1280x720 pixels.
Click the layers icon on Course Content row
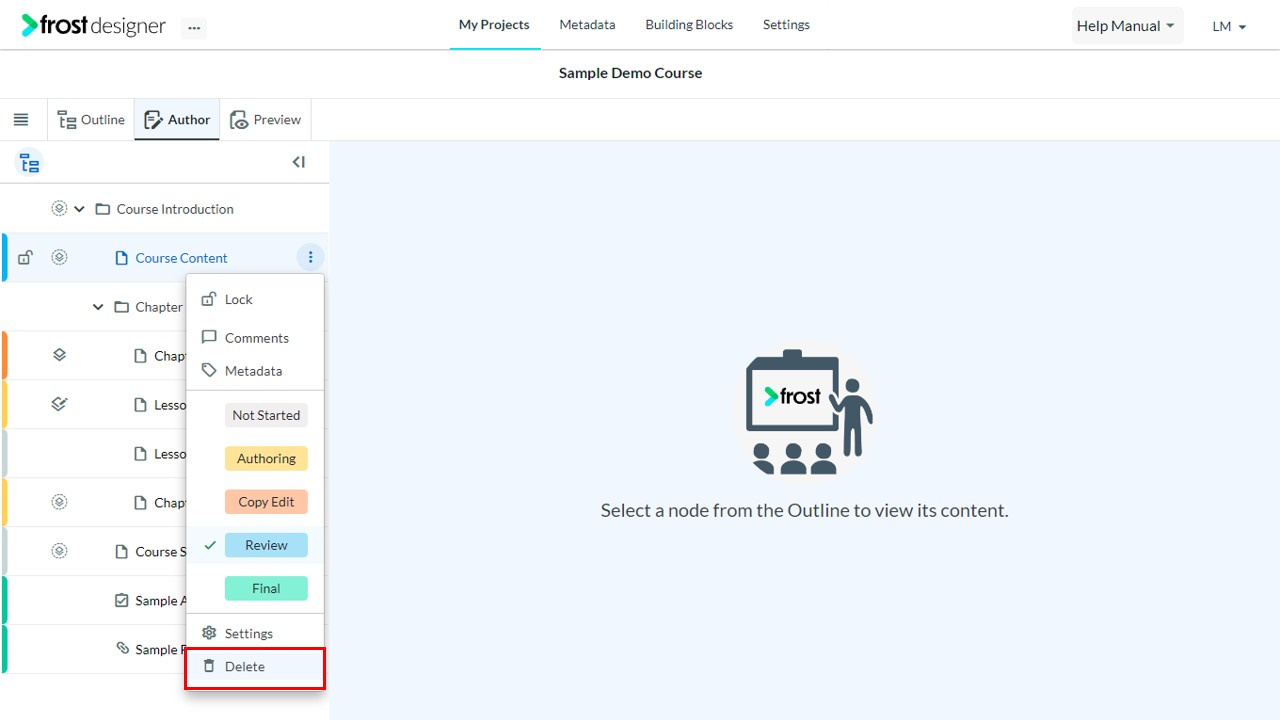[59, 258]
